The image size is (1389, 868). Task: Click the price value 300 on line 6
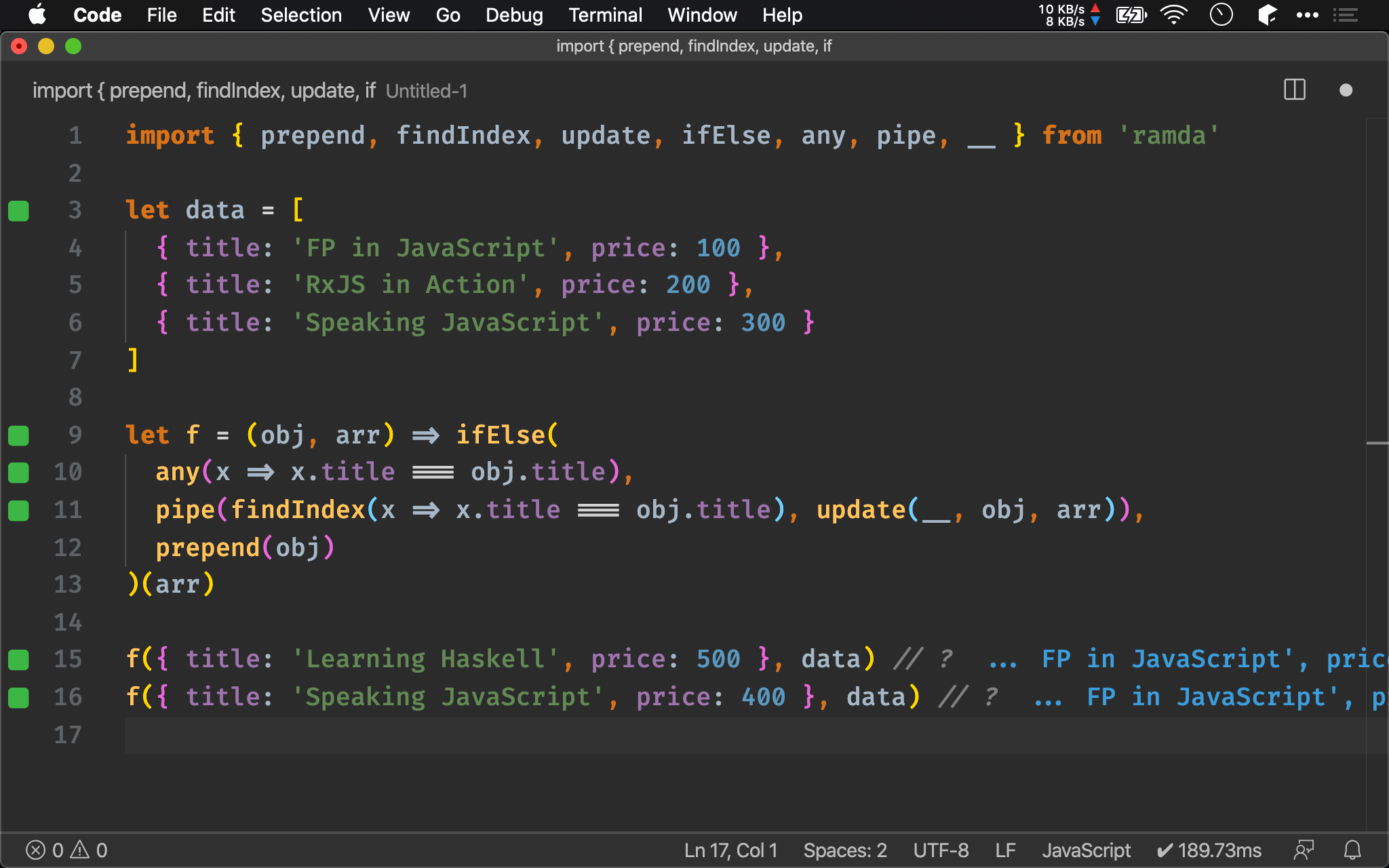[763, 323]
